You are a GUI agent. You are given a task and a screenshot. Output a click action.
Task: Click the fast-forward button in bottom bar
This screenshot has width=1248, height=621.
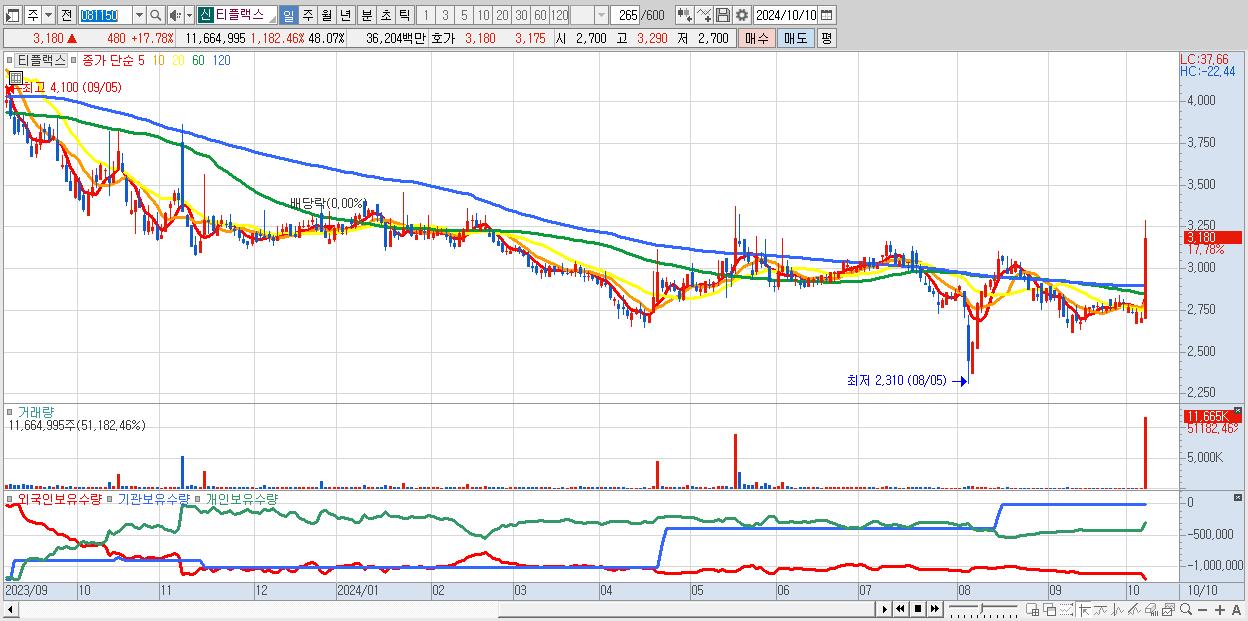[934, 609]
